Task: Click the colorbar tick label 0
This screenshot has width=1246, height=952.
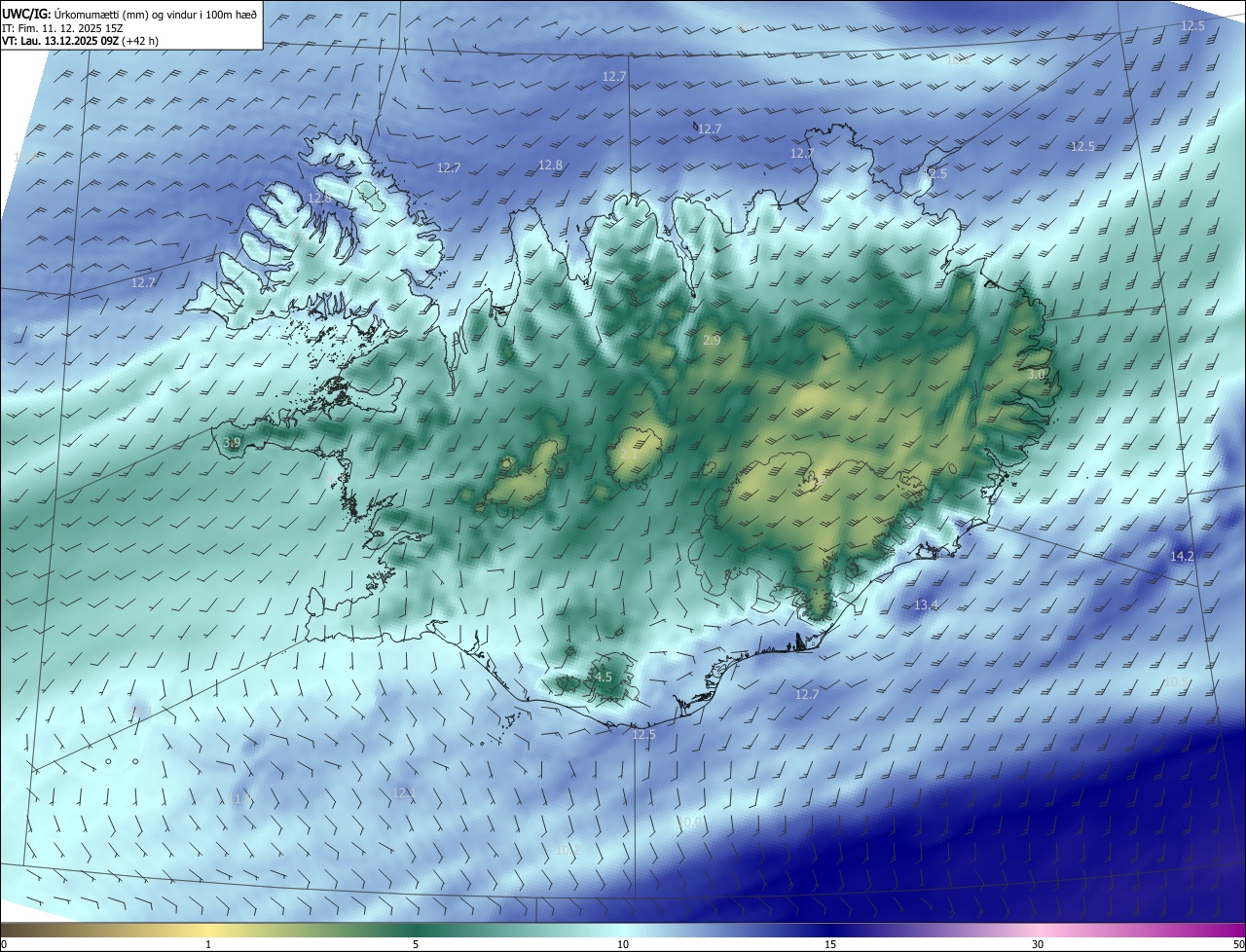Action: click(x=4, y=944)
